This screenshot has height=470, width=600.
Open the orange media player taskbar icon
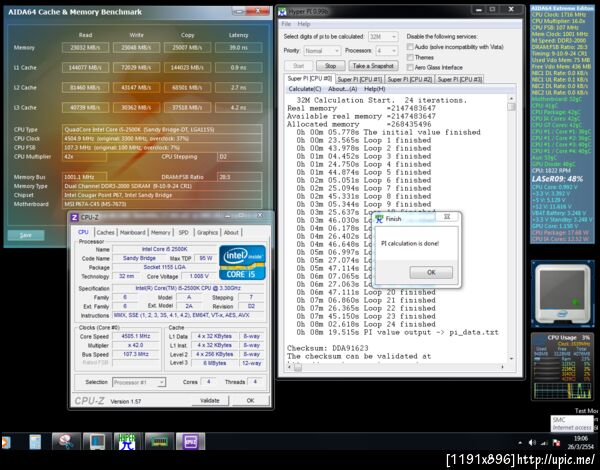point(5,442)
